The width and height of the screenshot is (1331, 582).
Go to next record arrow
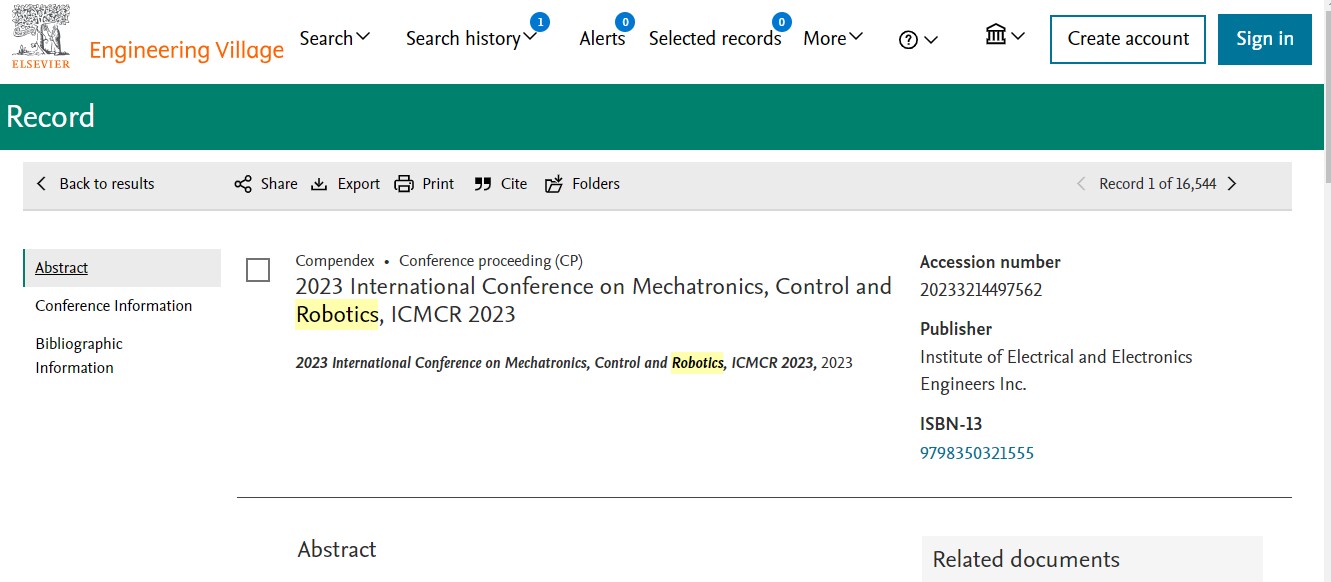(1232, 184)
